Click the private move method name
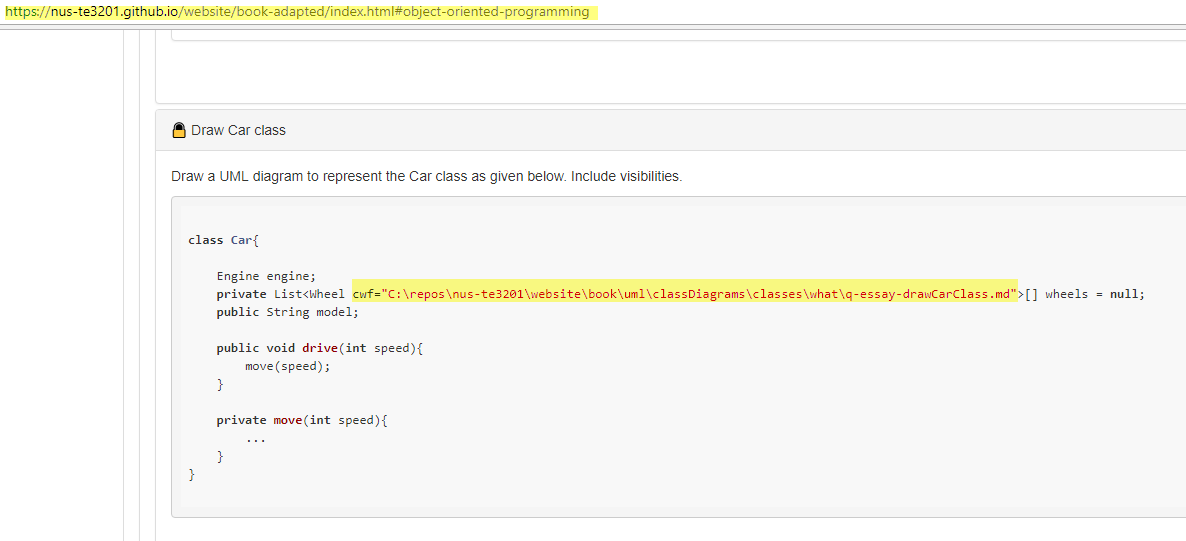The width and height of the screenshot is (1186, 541). click(x=287, y=420)
